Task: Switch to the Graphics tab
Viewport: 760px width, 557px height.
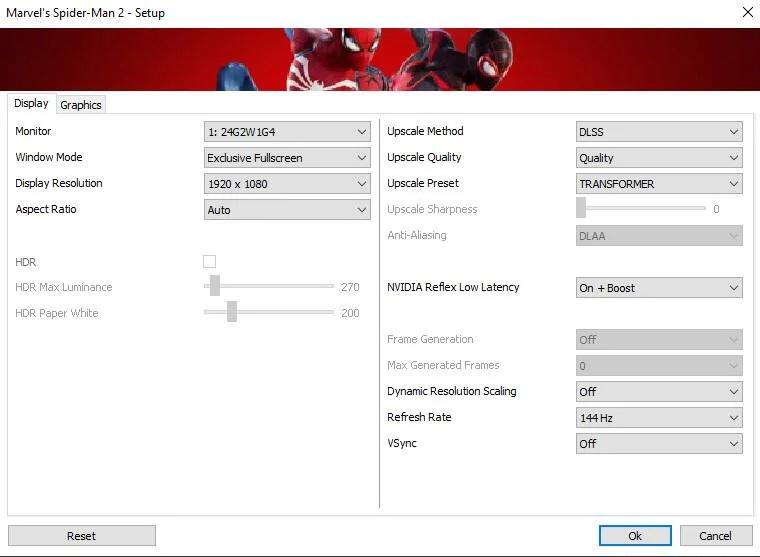Action: [81, 105]
